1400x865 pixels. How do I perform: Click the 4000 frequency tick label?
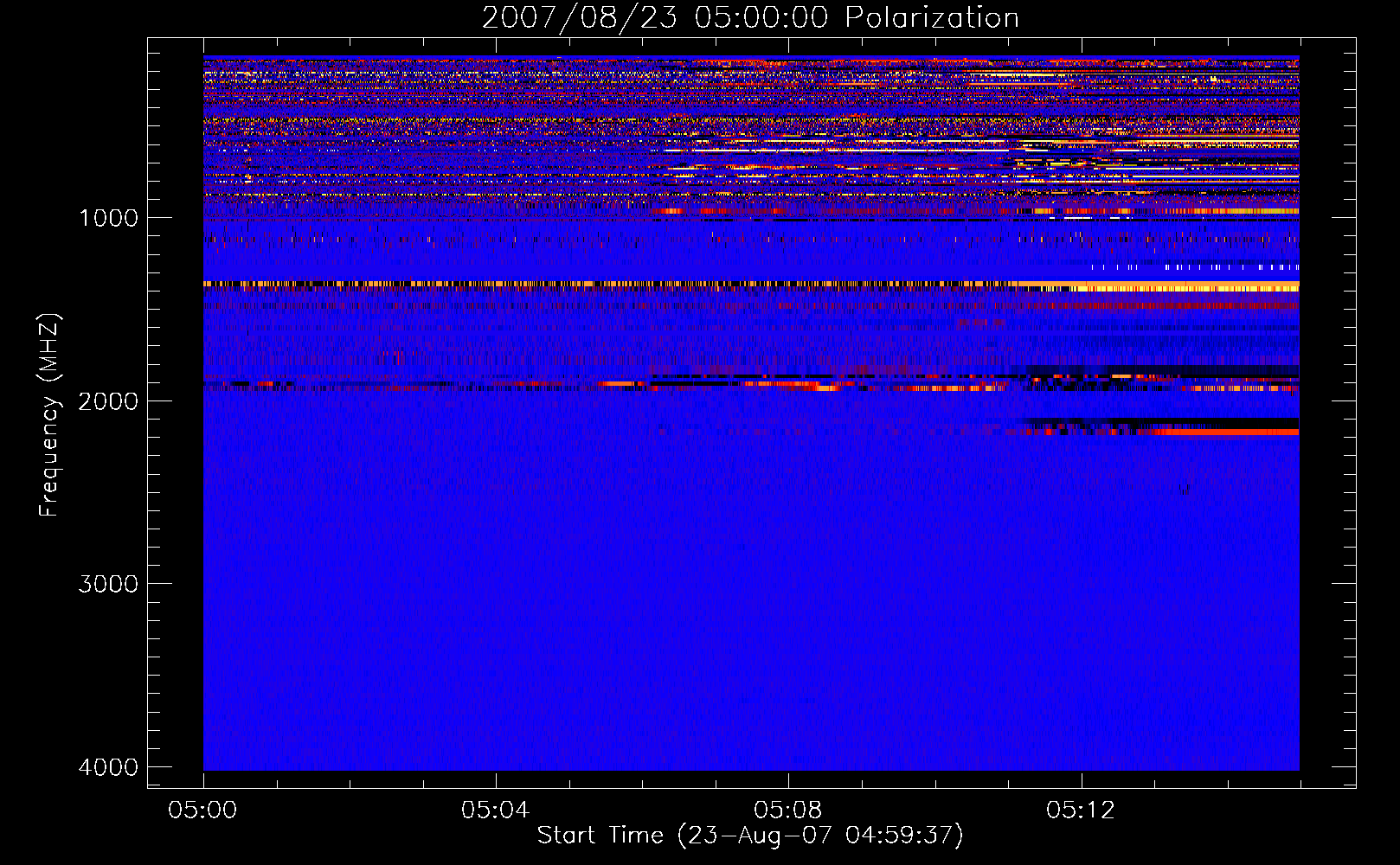pyautogui.click(x=108, y=767)
